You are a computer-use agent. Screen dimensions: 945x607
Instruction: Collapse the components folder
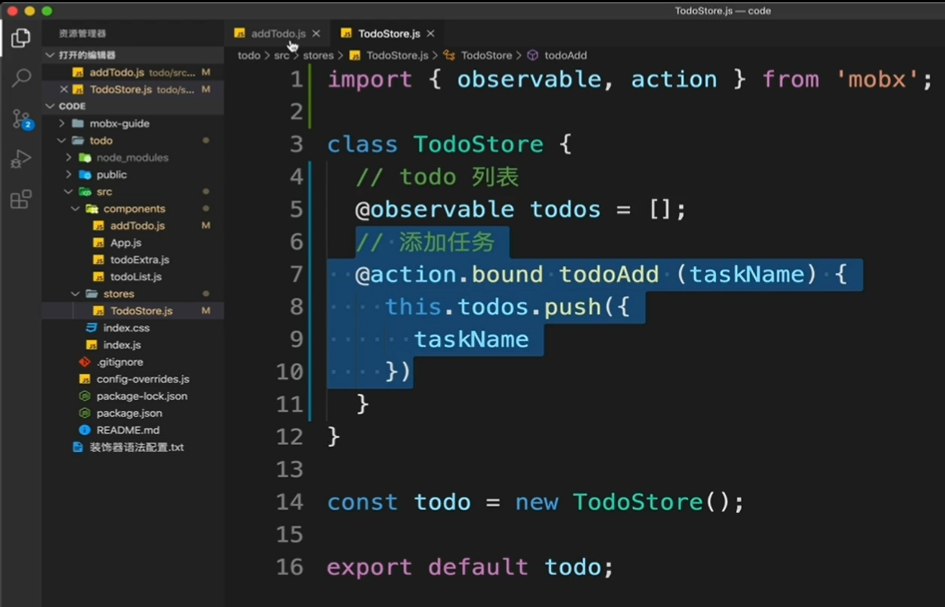133,209
